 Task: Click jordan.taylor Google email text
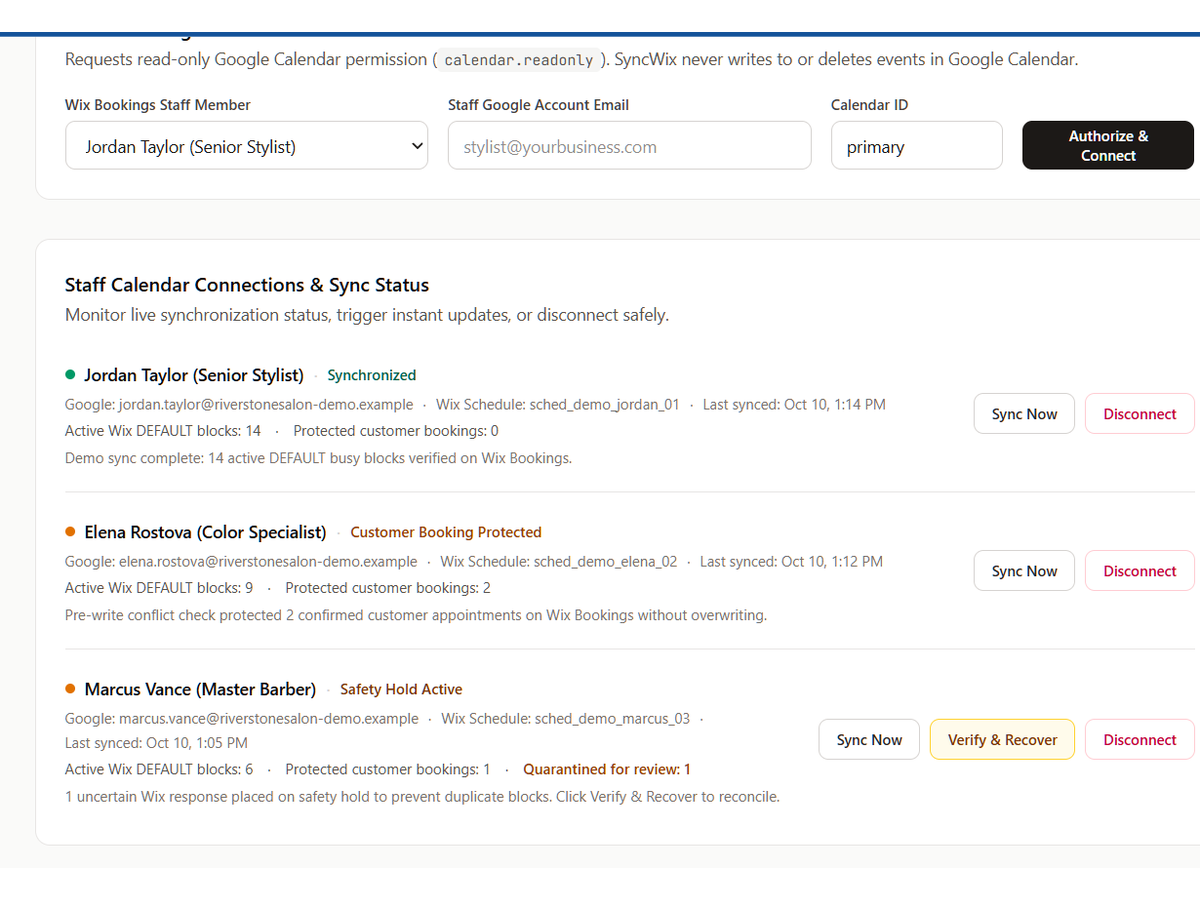tap(239, 405)
